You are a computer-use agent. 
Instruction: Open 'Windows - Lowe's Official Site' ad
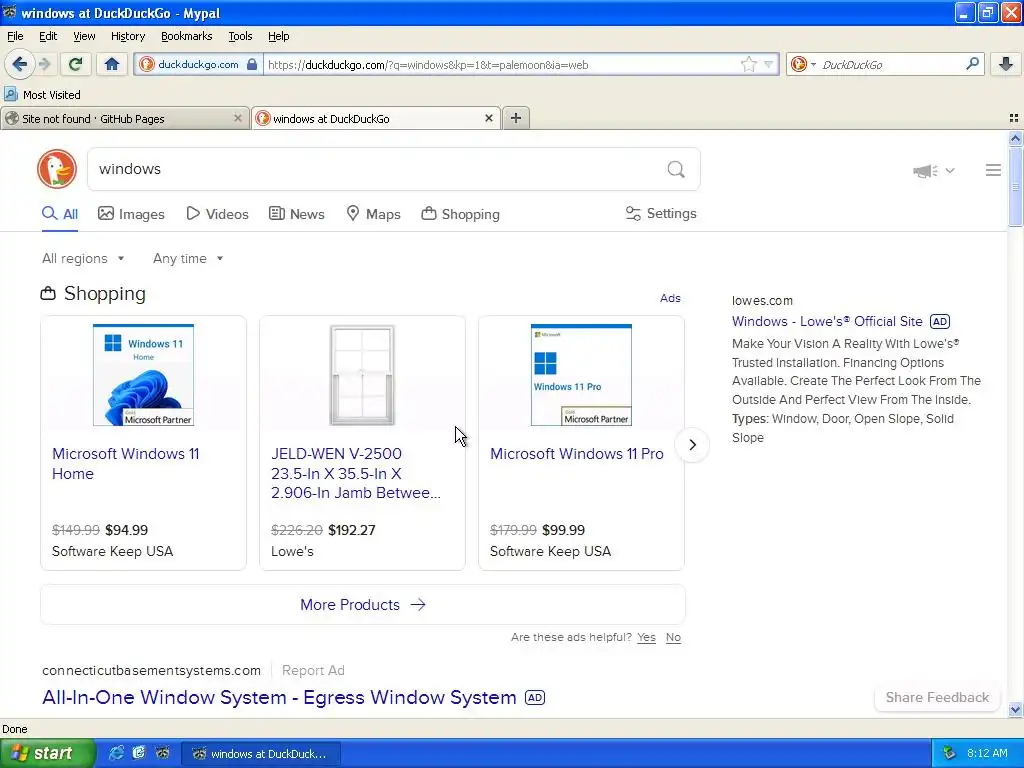tap(827, 321)
